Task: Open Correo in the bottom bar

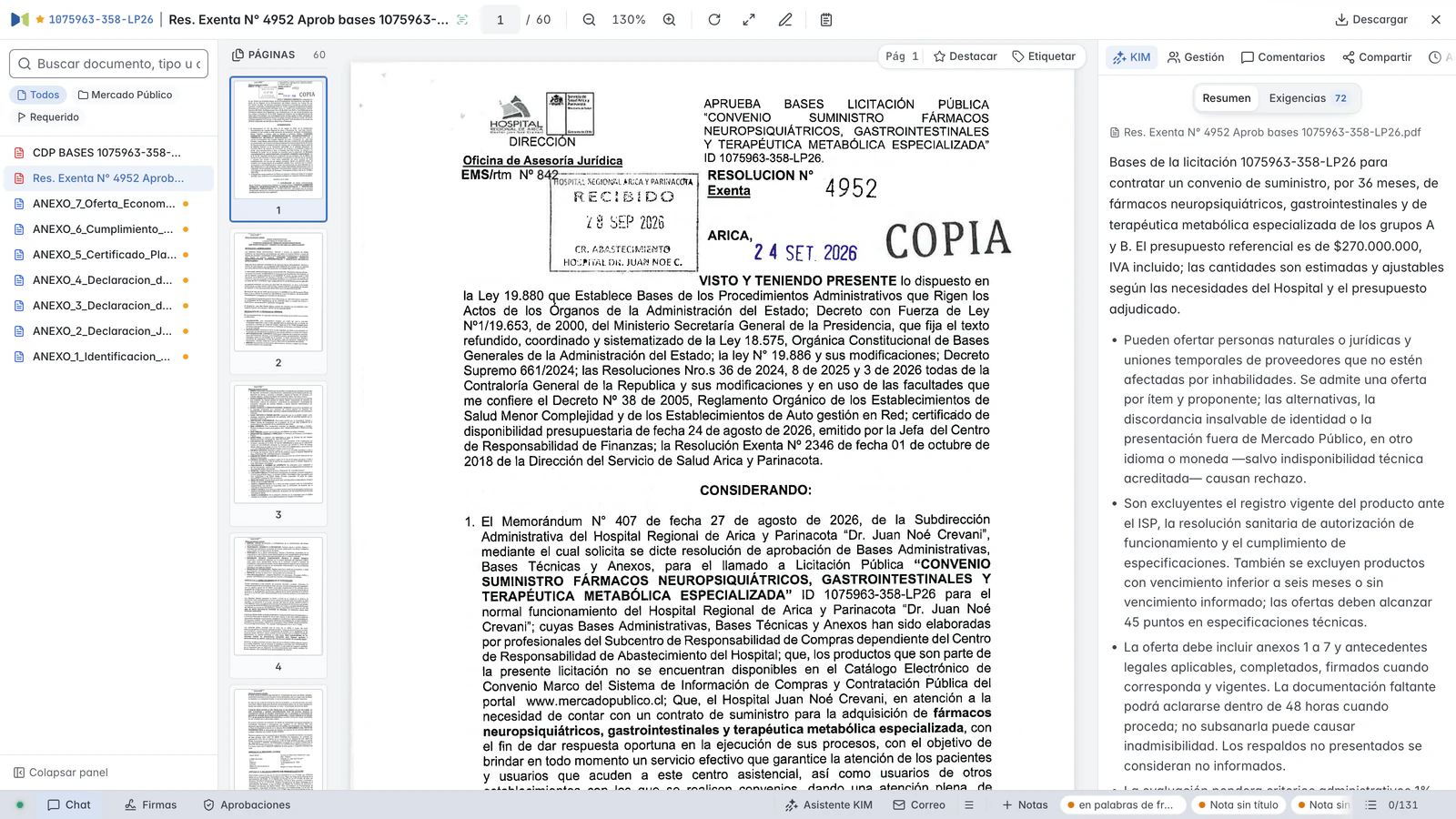Action: 919,804
